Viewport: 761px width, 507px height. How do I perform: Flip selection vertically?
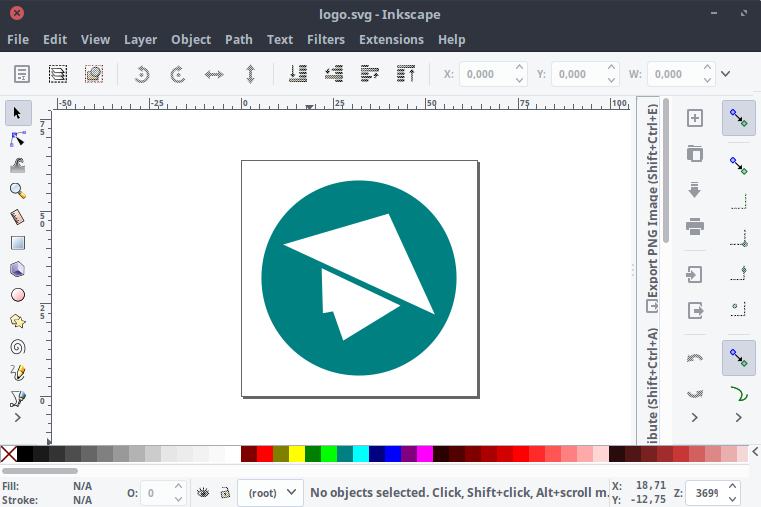click(x=250, y=74)
